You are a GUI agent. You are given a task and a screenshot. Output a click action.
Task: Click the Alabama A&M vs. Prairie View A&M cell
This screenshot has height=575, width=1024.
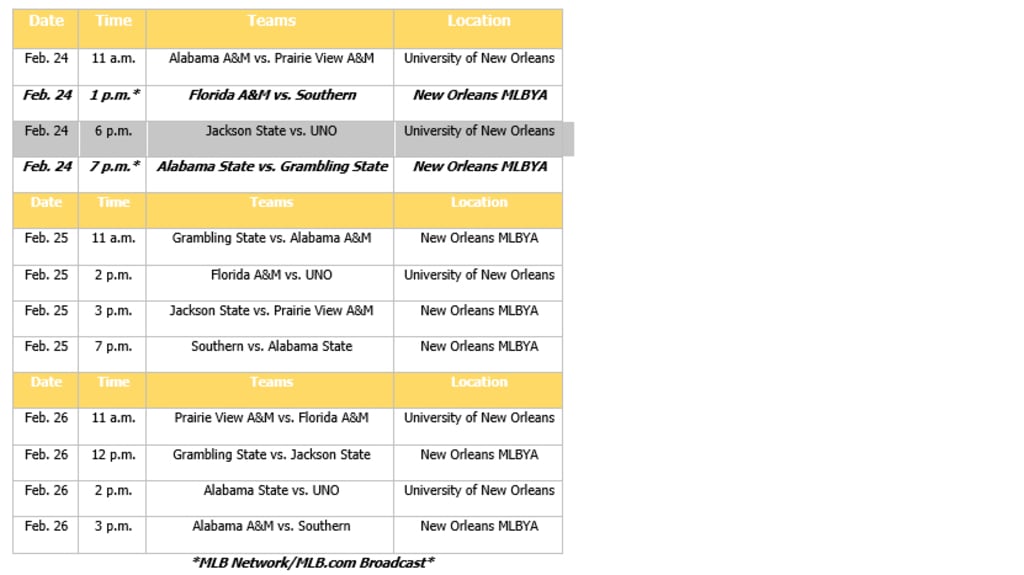271,59
